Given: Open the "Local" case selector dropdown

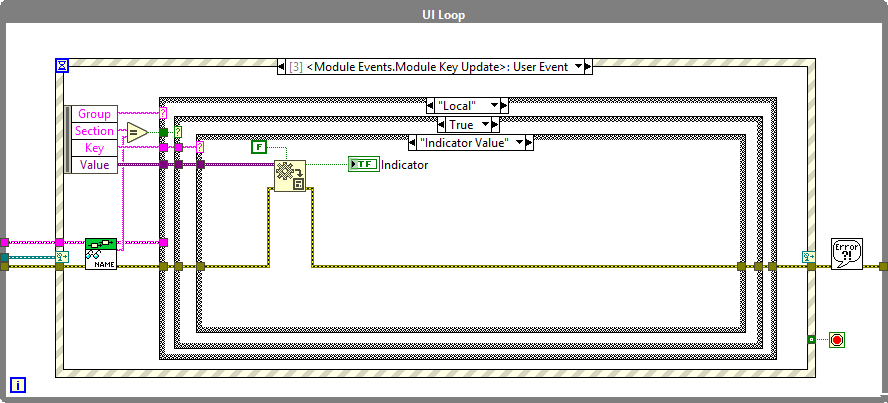Looking at the screenshot, I should click(494, 106).
